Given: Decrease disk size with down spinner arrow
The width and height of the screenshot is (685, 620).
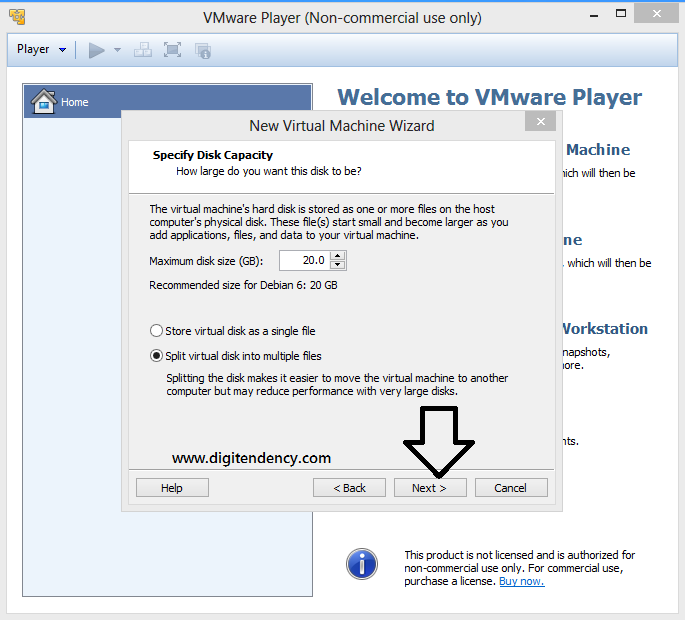Looking at the screenshot, I should [338, 265].
